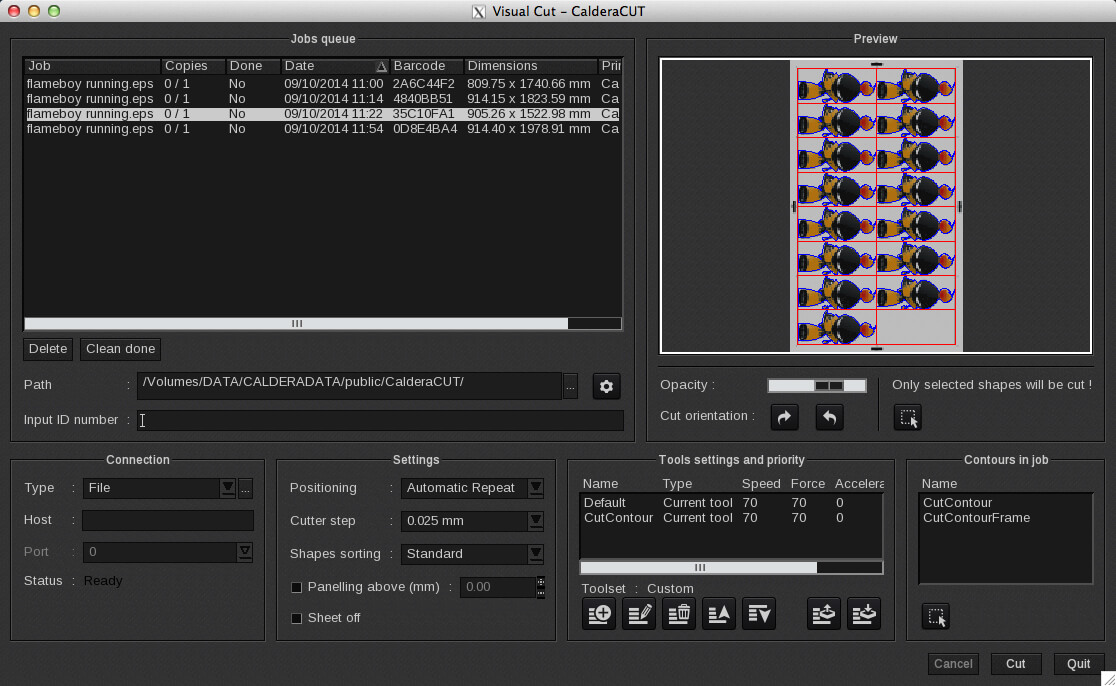Image resolution: width=1116 pixels, height=686 pixels.
Task: Select the CutContour tool row
Action: coord(732,518)
